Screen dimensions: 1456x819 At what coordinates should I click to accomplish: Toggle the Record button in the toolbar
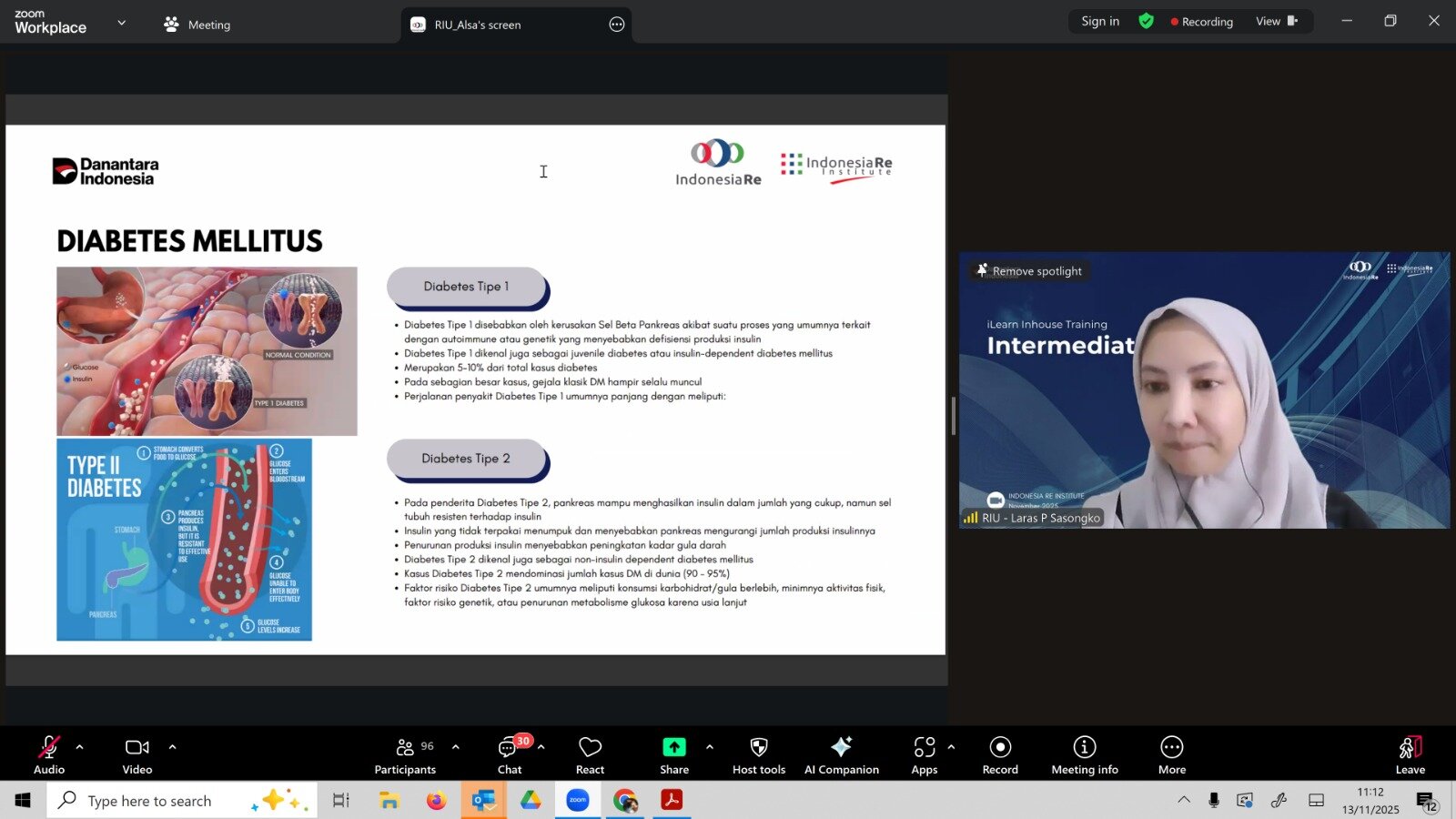click(1000, 754)
